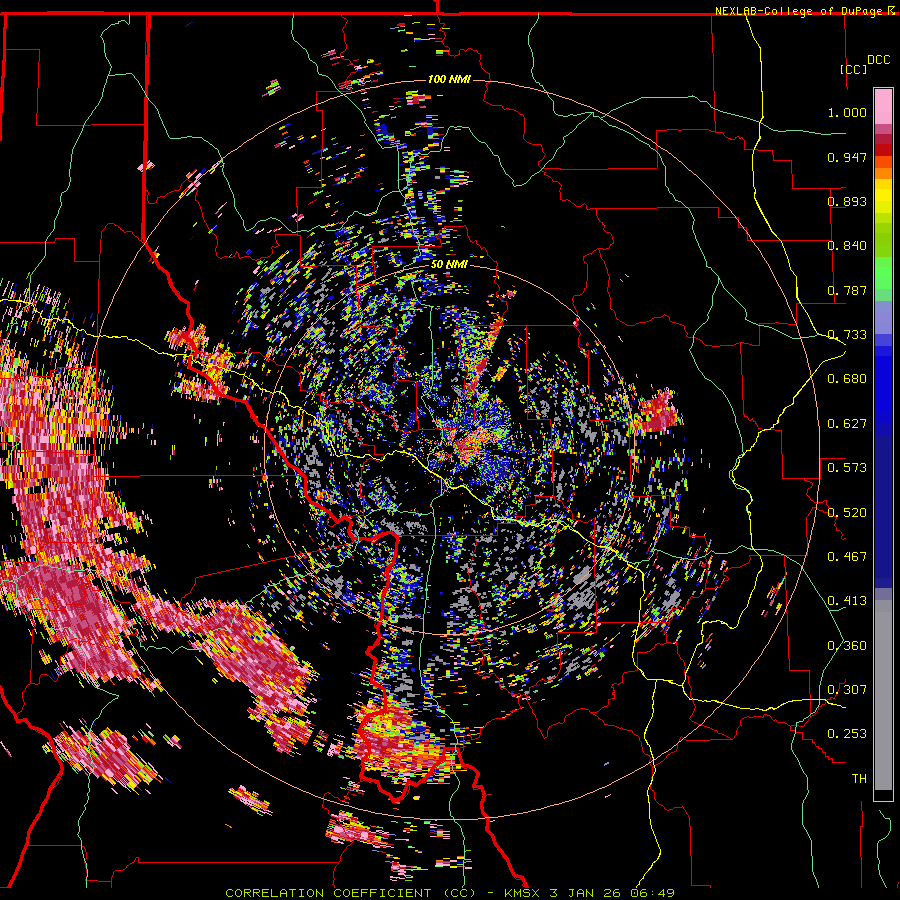This screenshot has width=900, height=900.
Task: Click the TH threshold label in the legend
Action: pyautogui.click(x=859, y=779)
